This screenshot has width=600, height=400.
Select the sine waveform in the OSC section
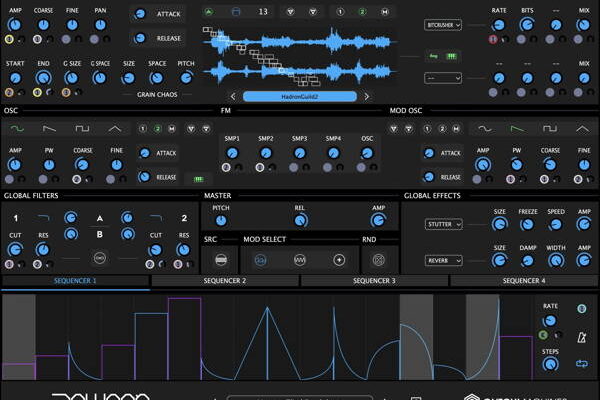(17, 128)
